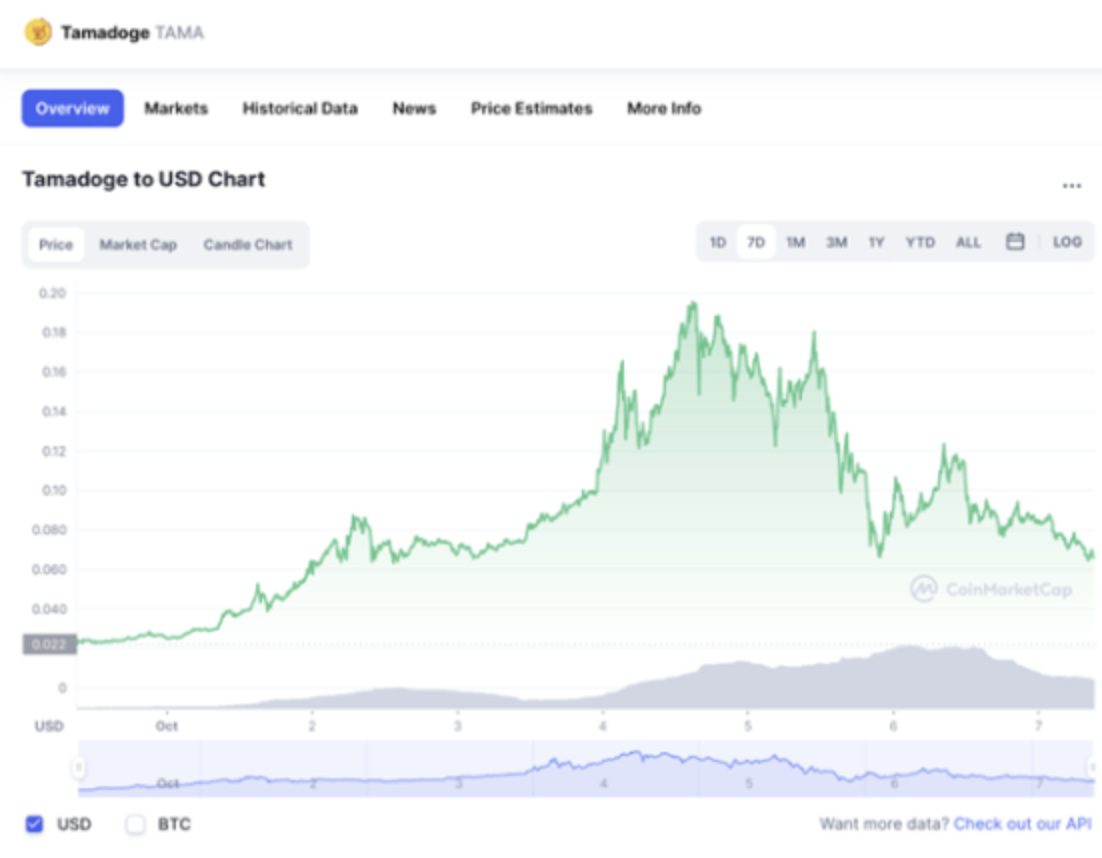Click right handle of range navigator

(x=1094, y=767)
